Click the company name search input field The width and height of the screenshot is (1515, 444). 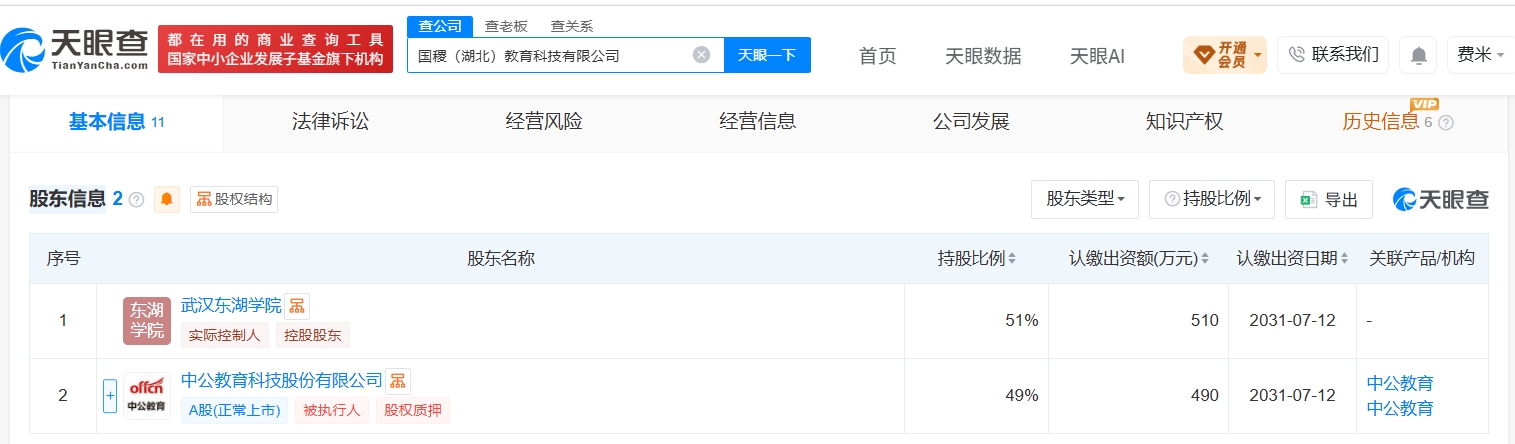pyautogui.click(x=552, y=55)
